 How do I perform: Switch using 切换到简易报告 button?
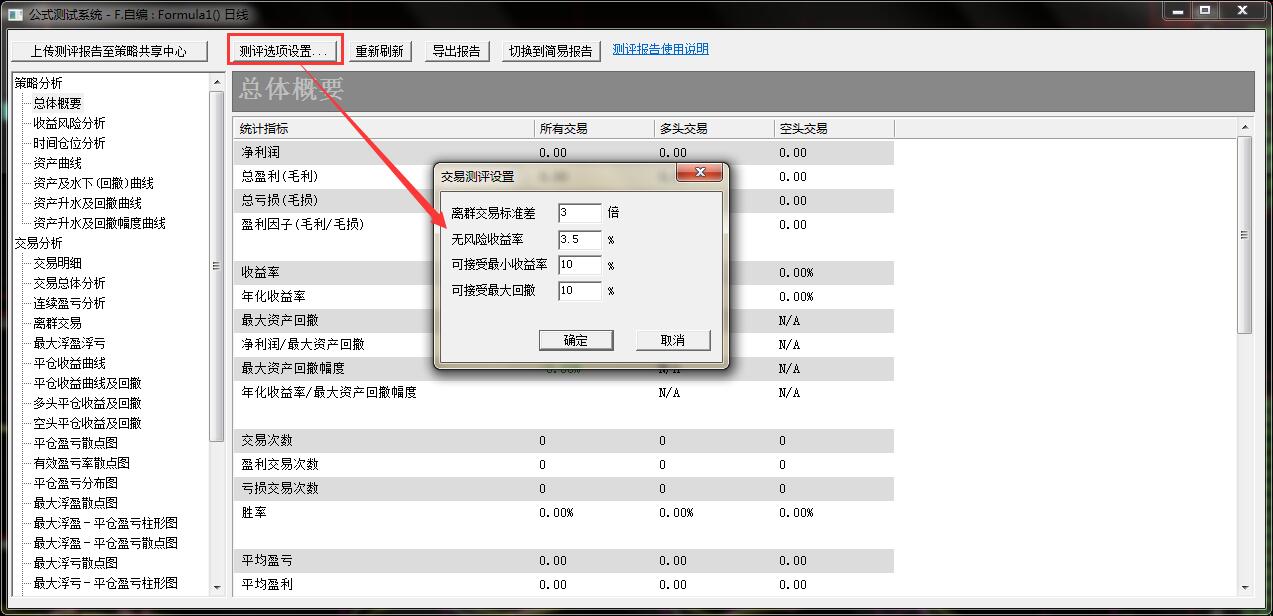(550, 51)
